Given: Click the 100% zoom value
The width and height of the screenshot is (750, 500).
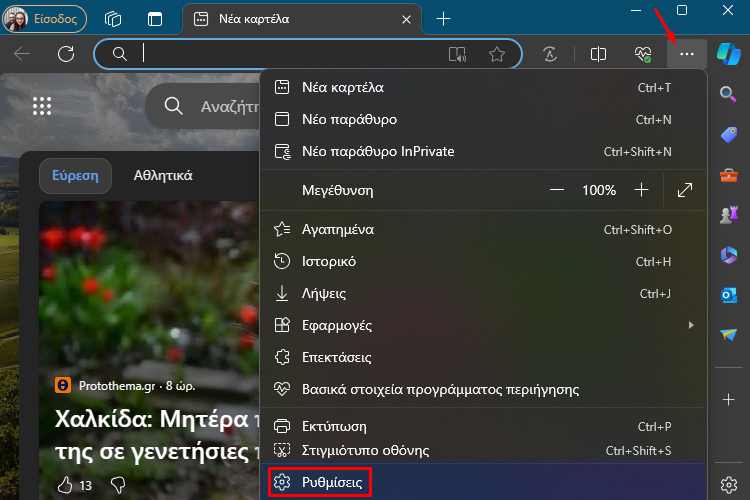Looking at the screenshot, I should click(x=599, y=190).
